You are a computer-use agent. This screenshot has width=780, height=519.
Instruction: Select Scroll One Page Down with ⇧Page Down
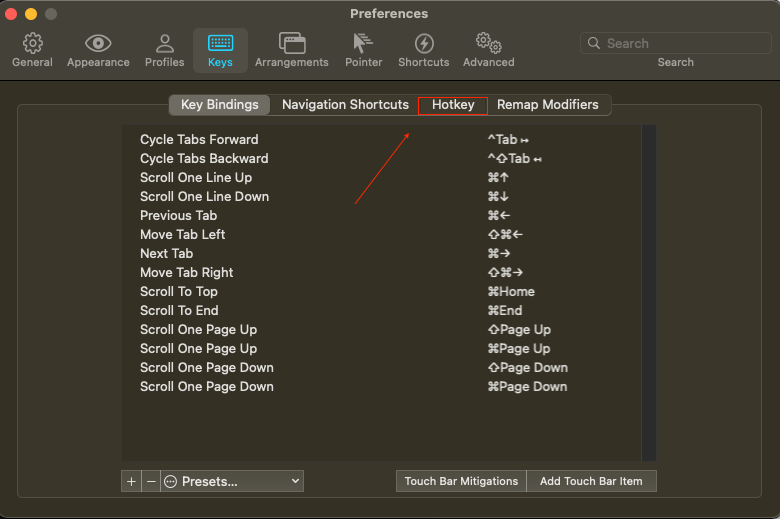pyautogui.click(x=382, y=367)
